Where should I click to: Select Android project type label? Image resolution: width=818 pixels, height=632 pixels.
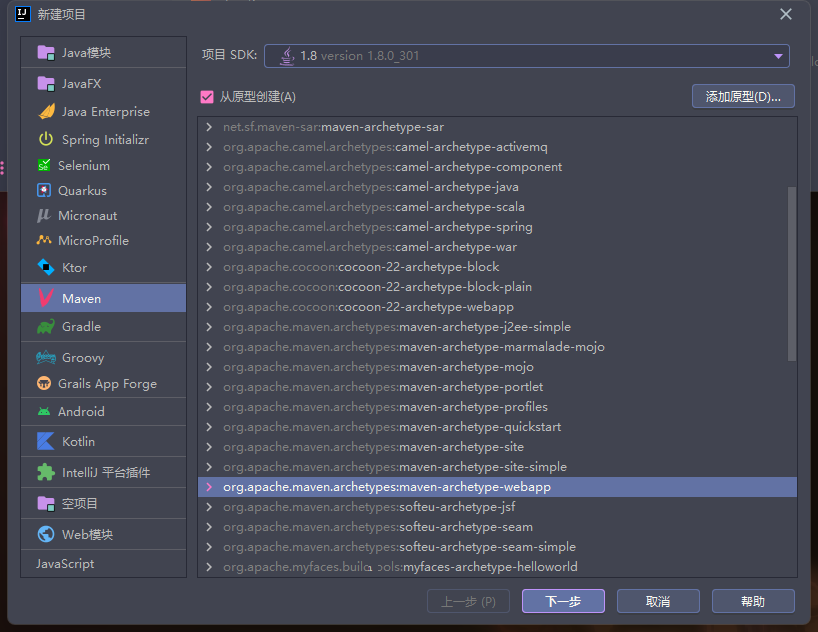(81, 412)
